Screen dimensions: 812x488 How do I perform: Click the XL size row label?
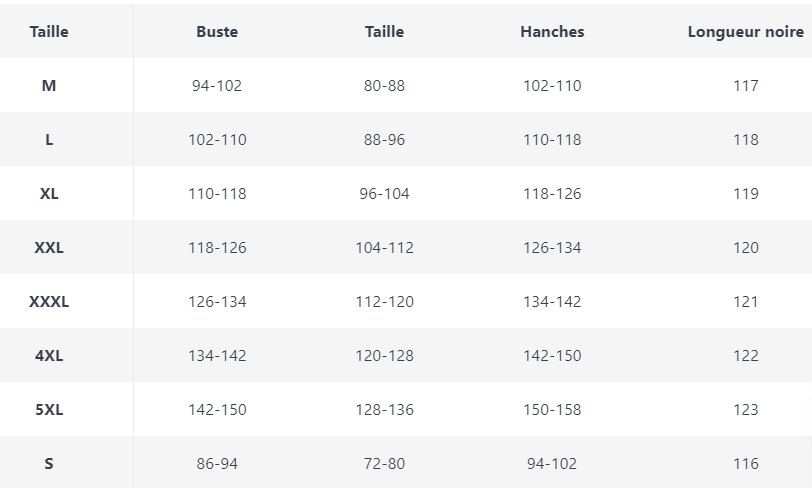49,193
